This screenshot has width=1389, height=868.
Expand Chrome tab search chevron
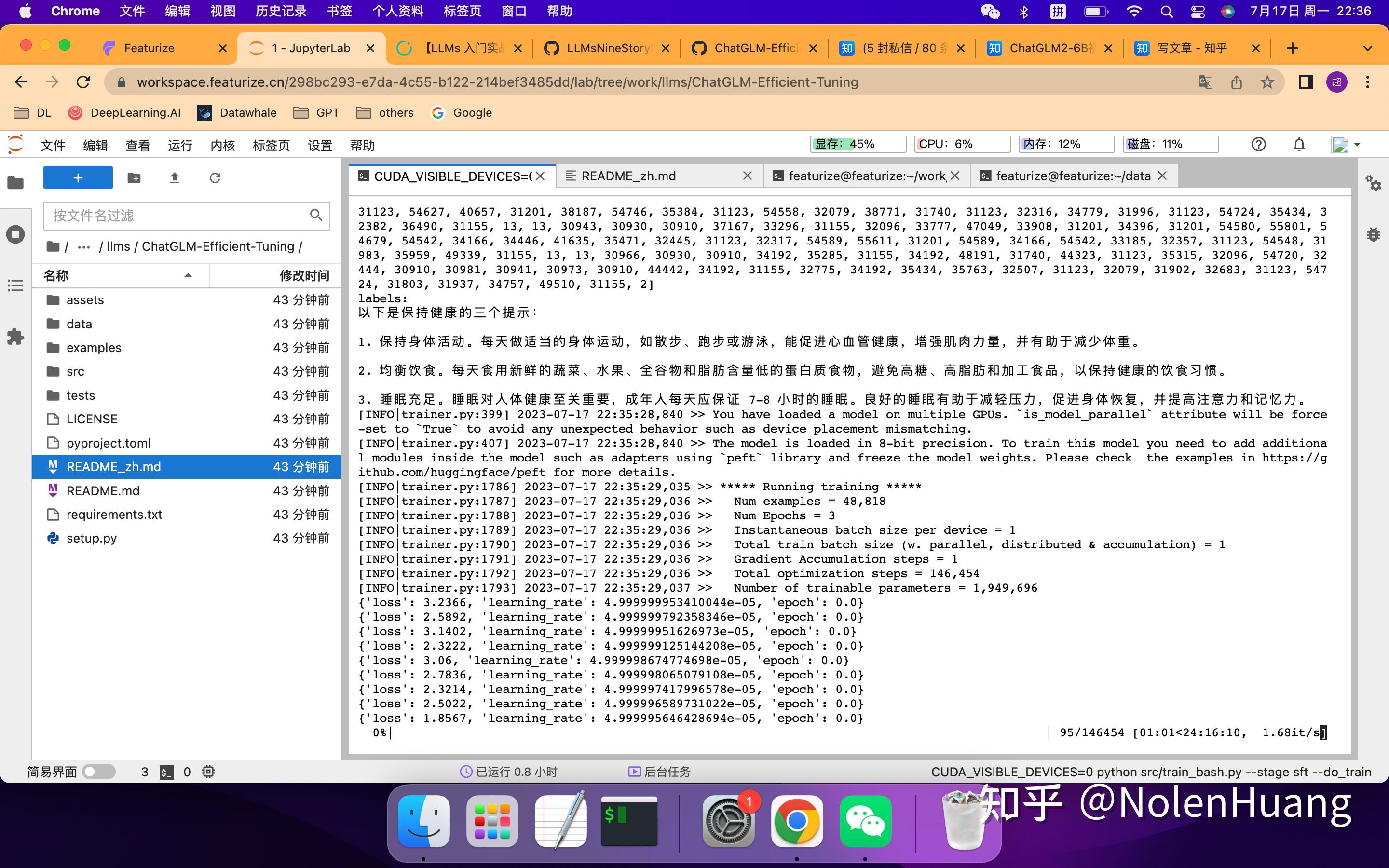pyautogui.click(x=1368, y=48)
